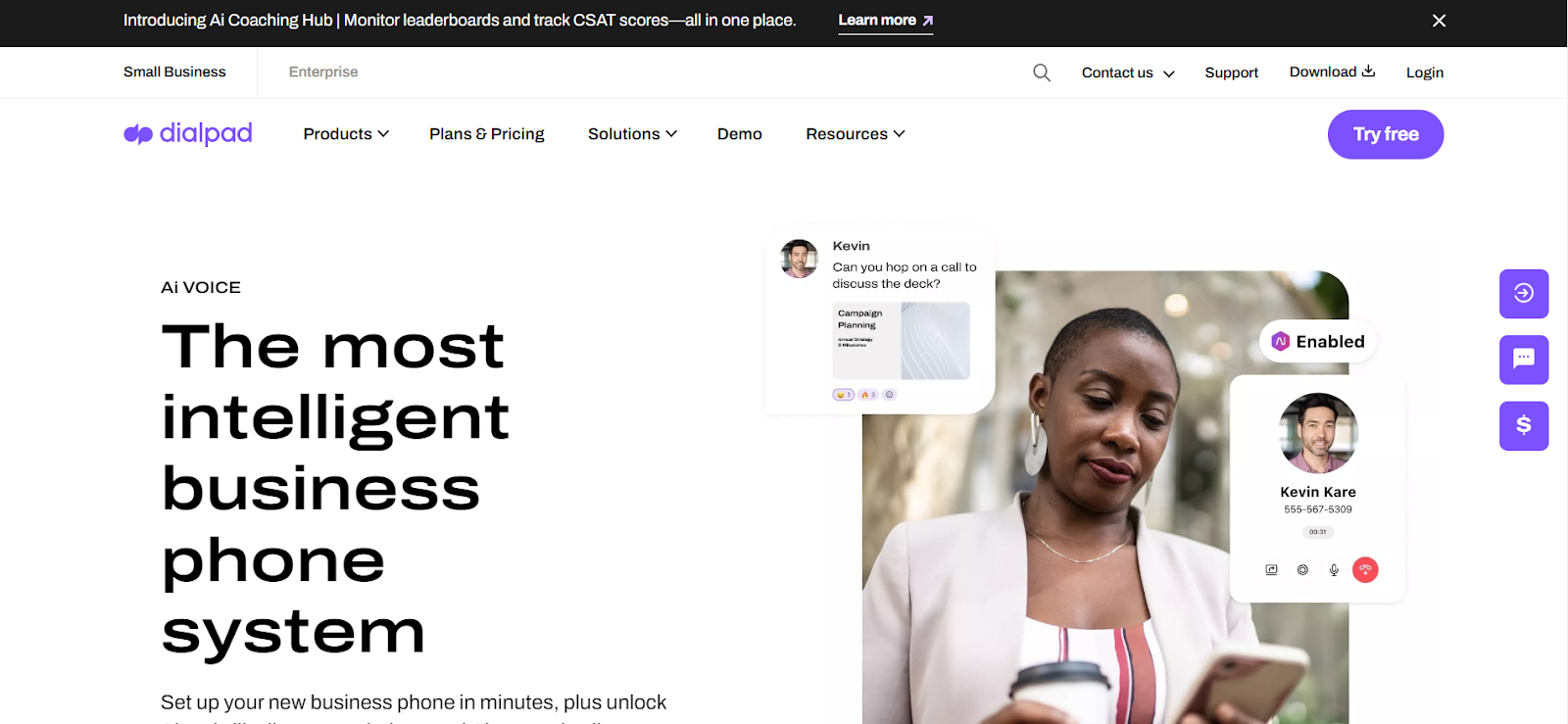Click the Try free button

[x=1386, y=134]
